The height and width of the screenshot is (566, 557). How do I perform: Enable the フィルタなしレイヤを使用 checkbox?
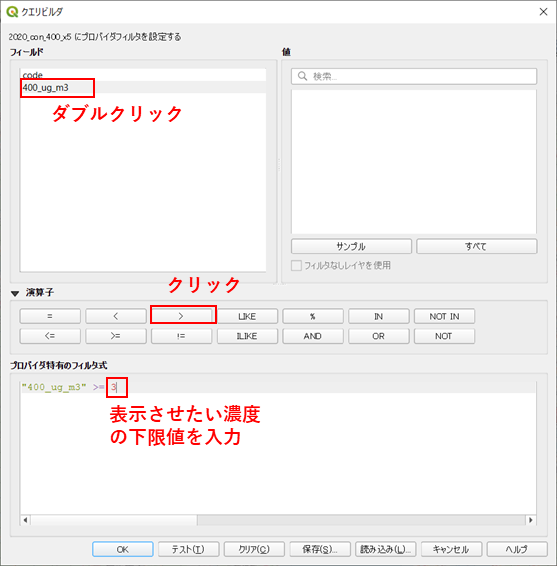point(296,266)
